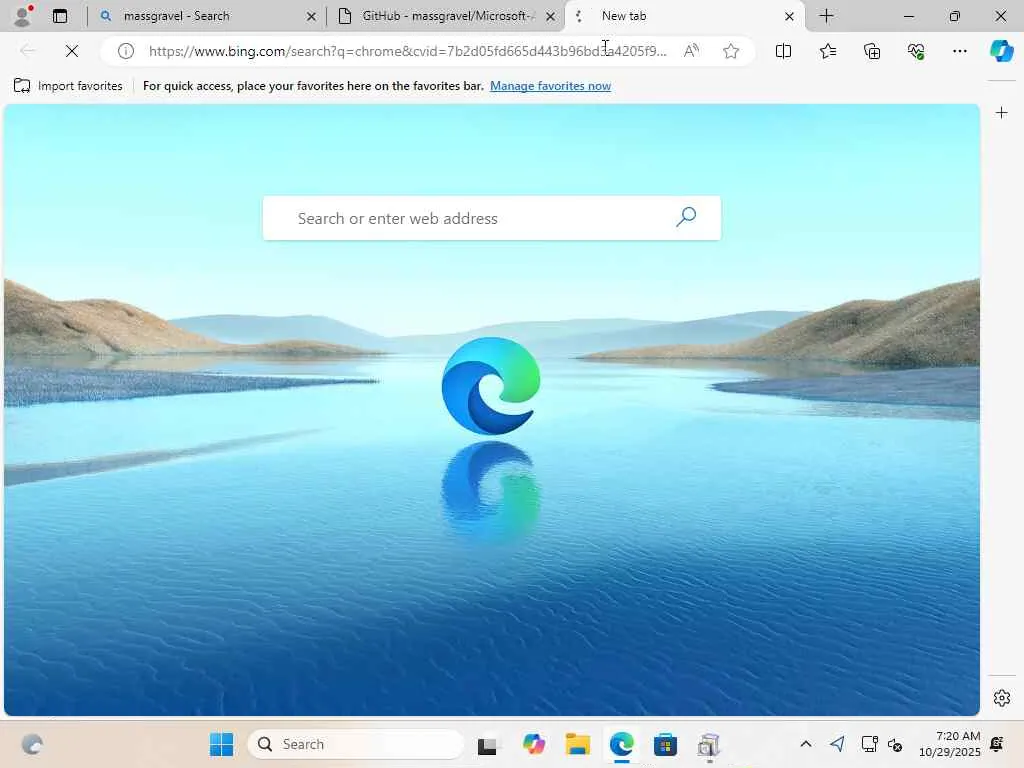1024x768 pixels.
Task: Open Task View on the taskbar
Action: pos(487,745)
